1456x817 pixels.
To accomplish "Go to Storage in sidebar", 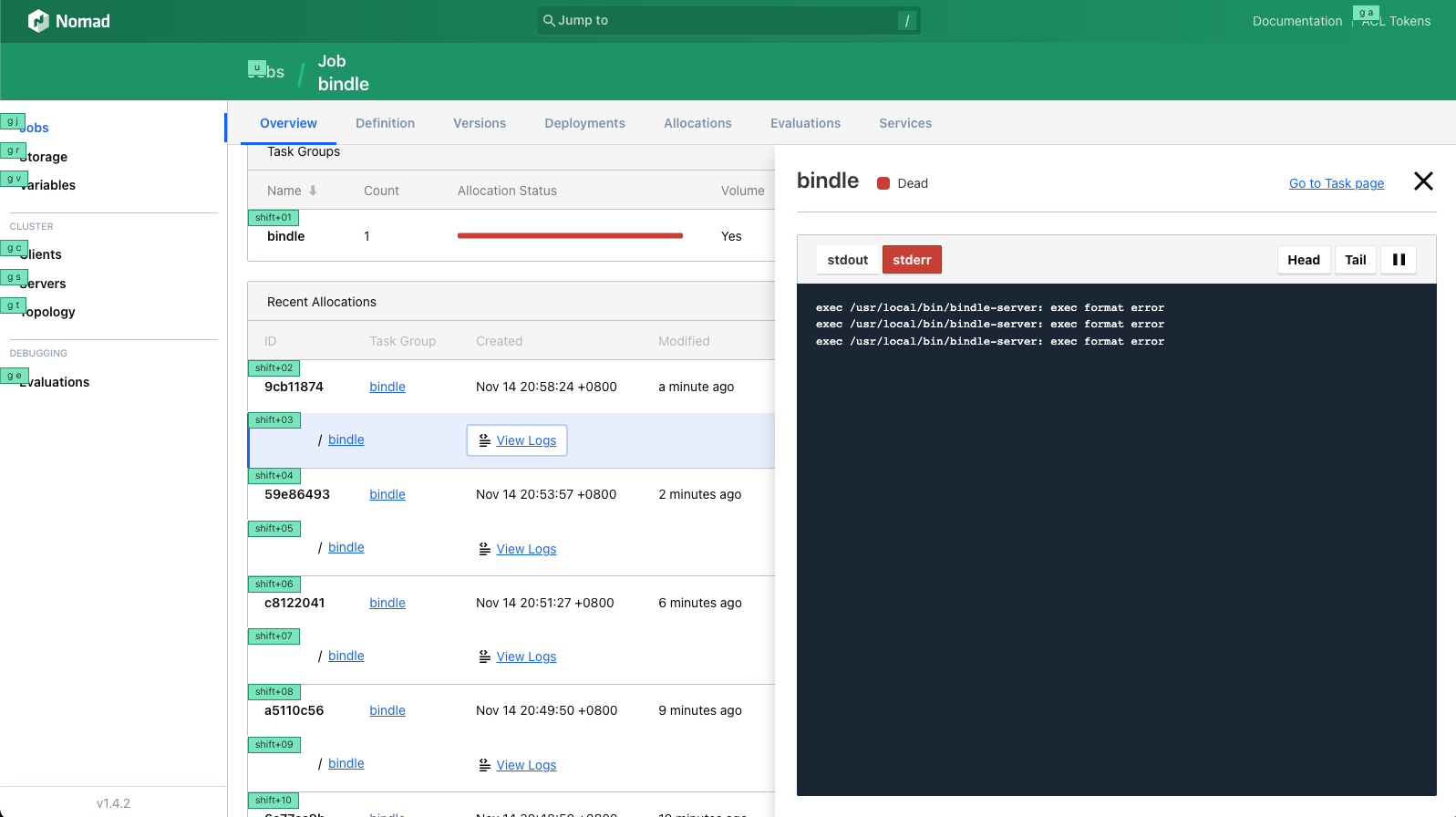I will (x=43, y=157).
